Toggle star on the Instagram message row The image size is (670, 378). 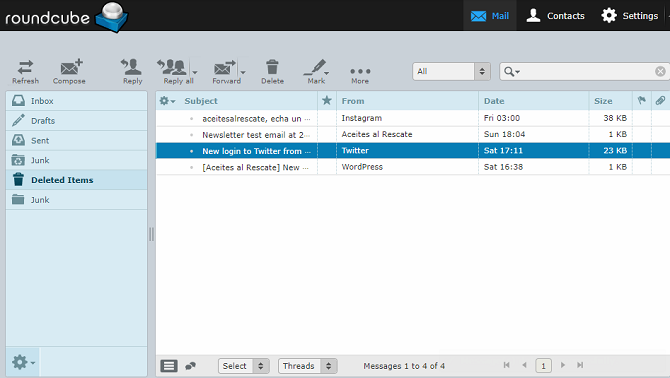click(x=327, y=118)
